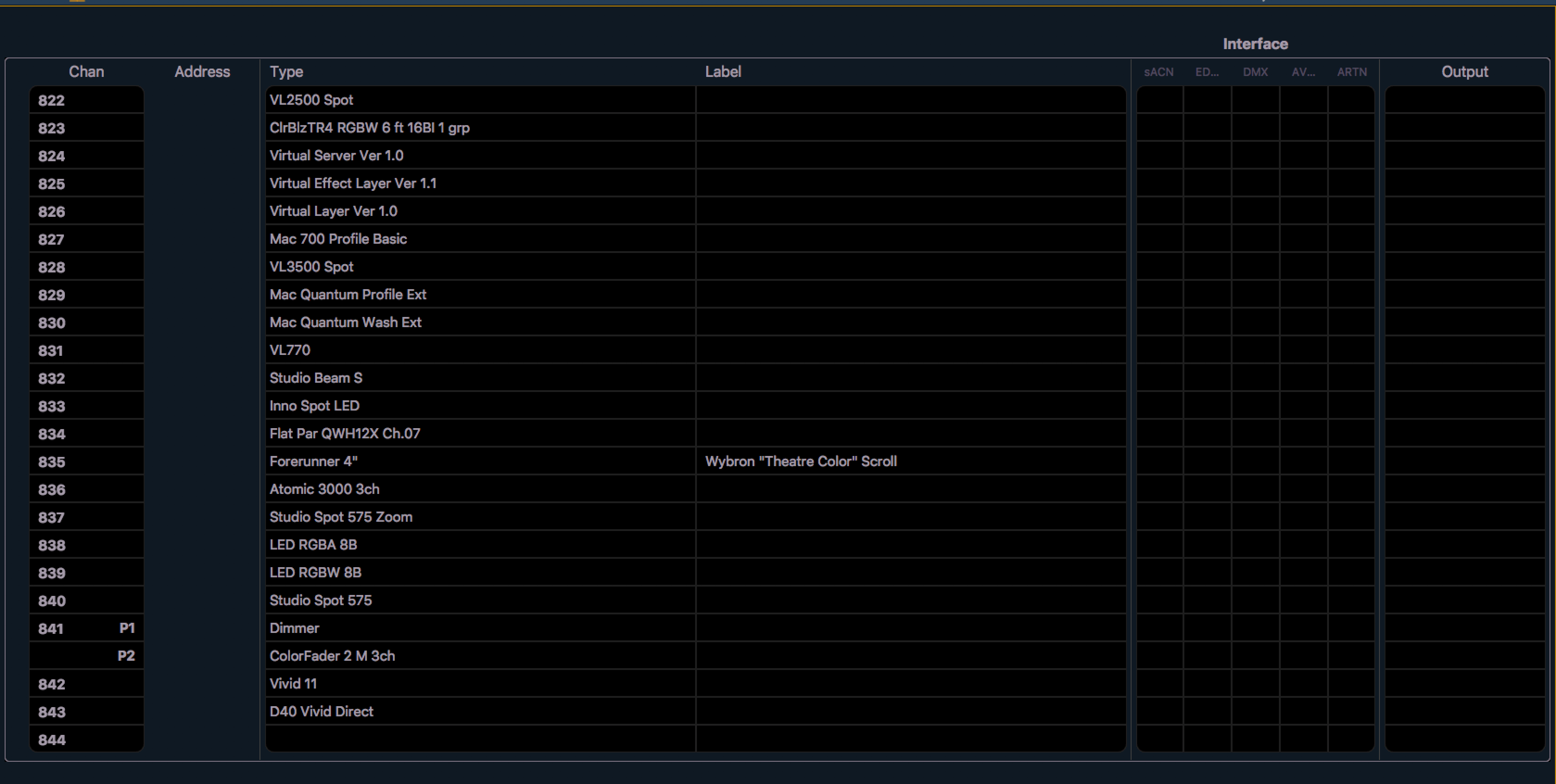Select channel 841 part P1
Screen dimensions: 1556x784
86,628
